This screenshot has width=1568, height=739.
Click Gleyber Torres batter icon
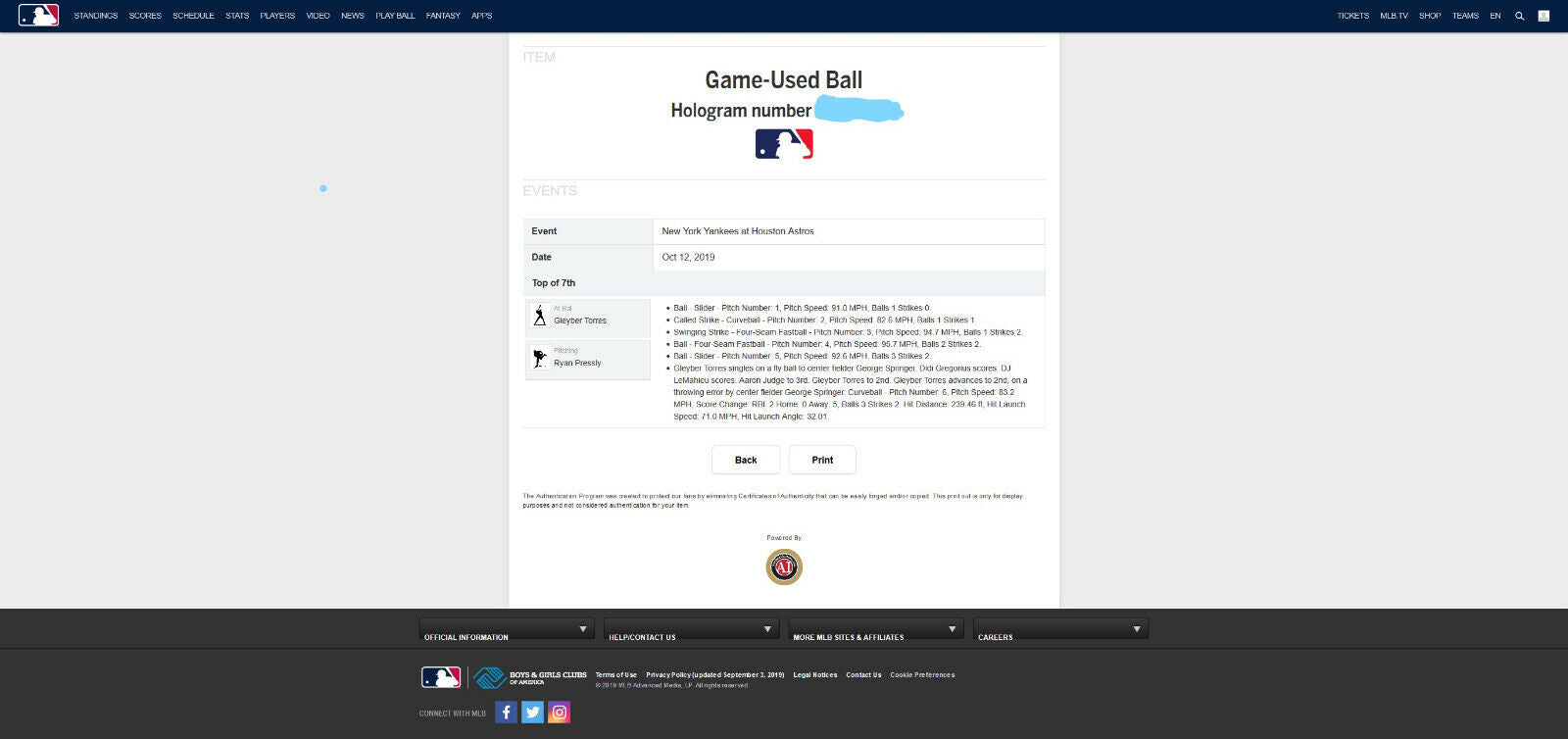pyautogui.click(x=539, y=316)
